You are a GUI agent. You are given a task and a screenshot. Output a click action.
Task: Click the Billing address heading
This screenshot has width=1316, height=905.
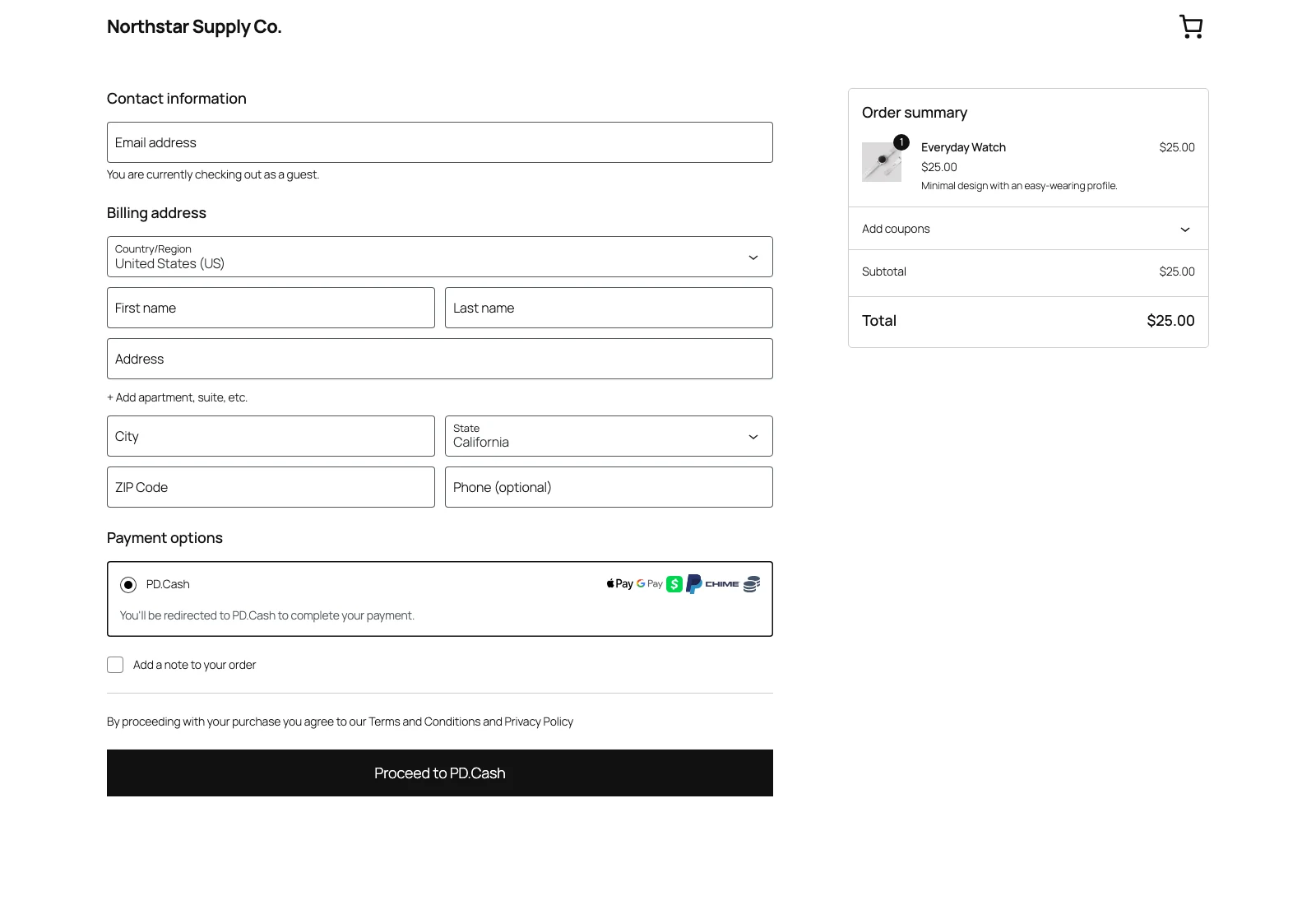tap(156, 213)
